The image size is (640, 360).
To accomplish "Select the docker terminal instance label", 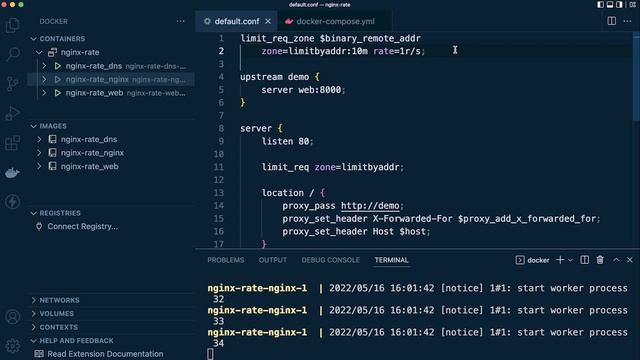I will 533,260.
